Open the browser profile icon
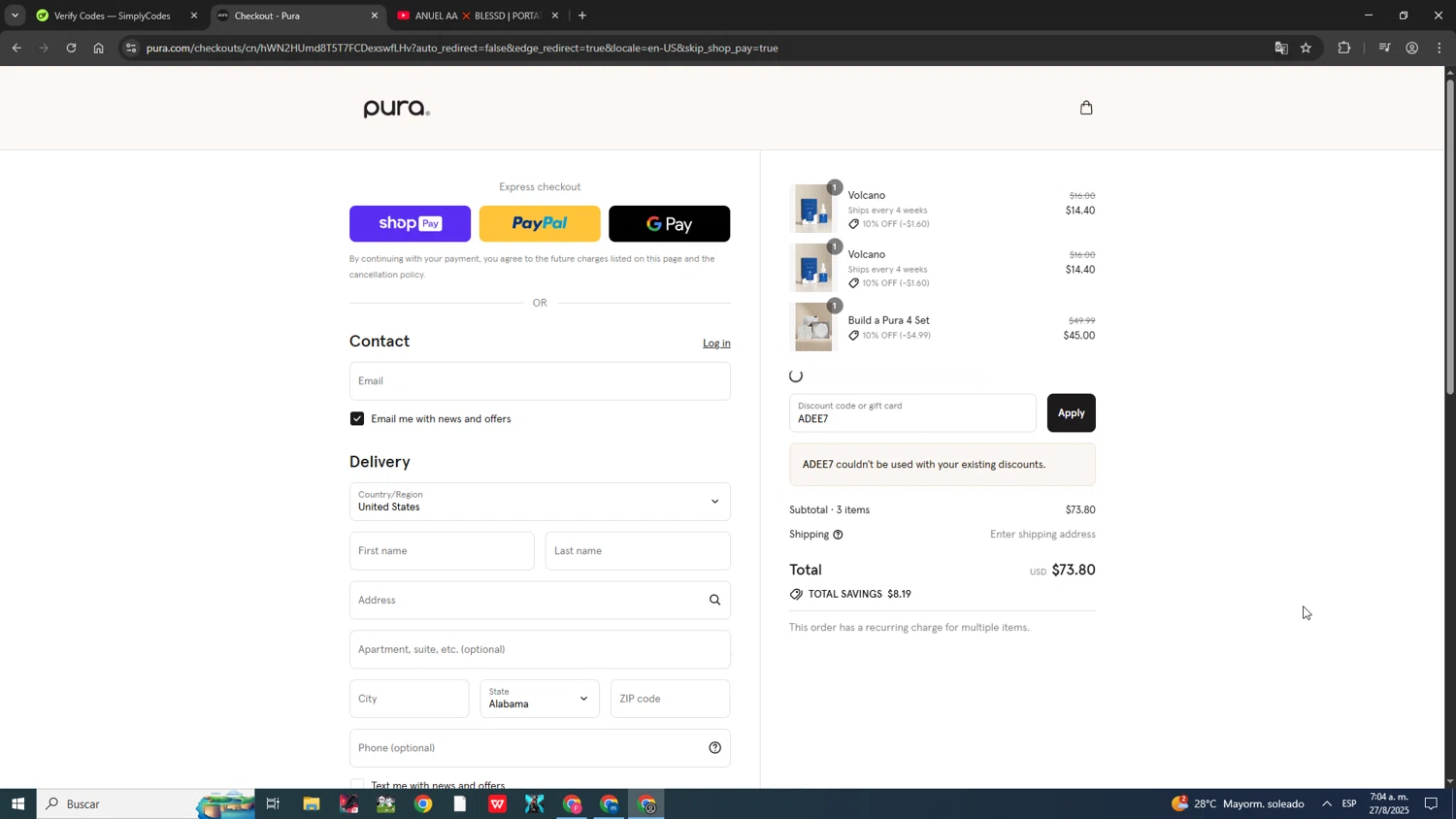The image size is (1456, 819). [1412, 48]
